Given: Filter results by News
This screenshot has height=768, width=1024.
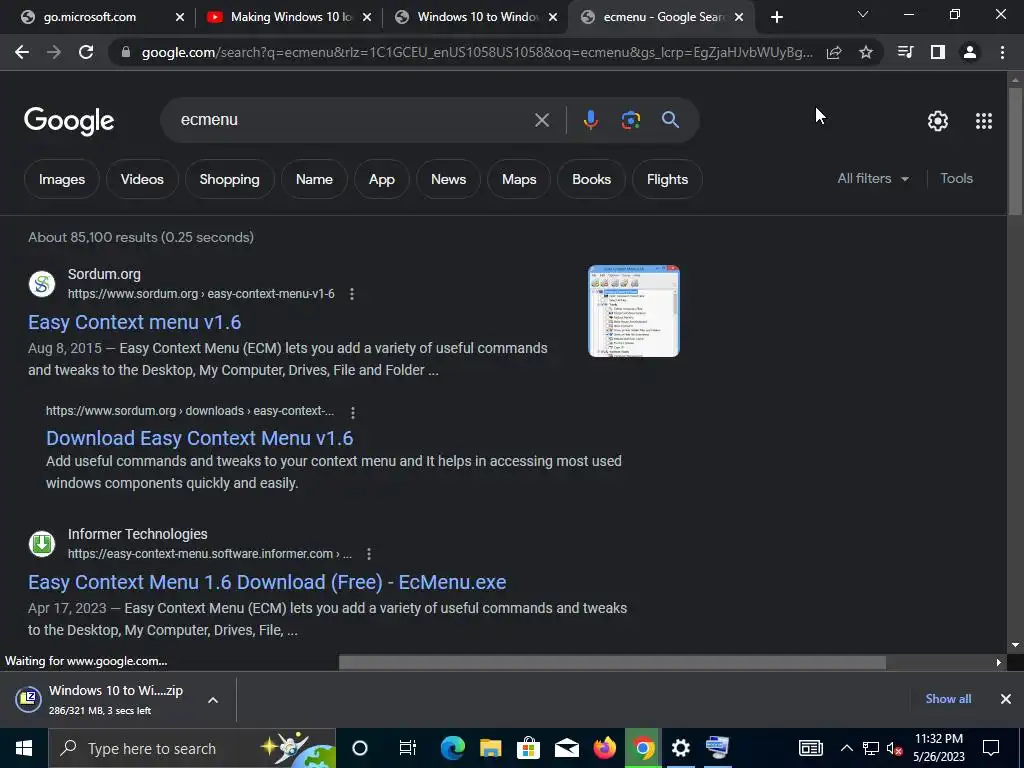Looking at the screenshot, I should pyautogui.click(x=449, y=179).
